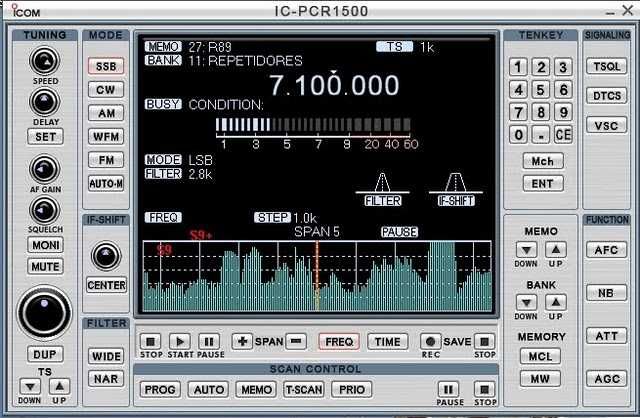Viewport: 640px width, 418px height.
Task: Switch the scope to FREQ display
Action: coord(339,342)
